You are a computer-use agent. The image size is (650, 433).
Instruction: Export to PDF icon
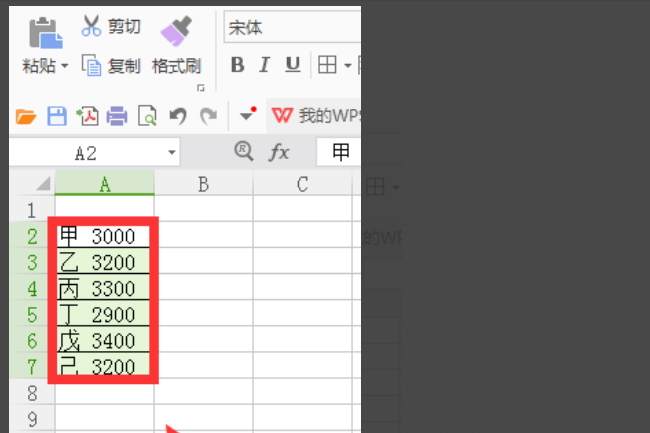click(x=87, y=116)
